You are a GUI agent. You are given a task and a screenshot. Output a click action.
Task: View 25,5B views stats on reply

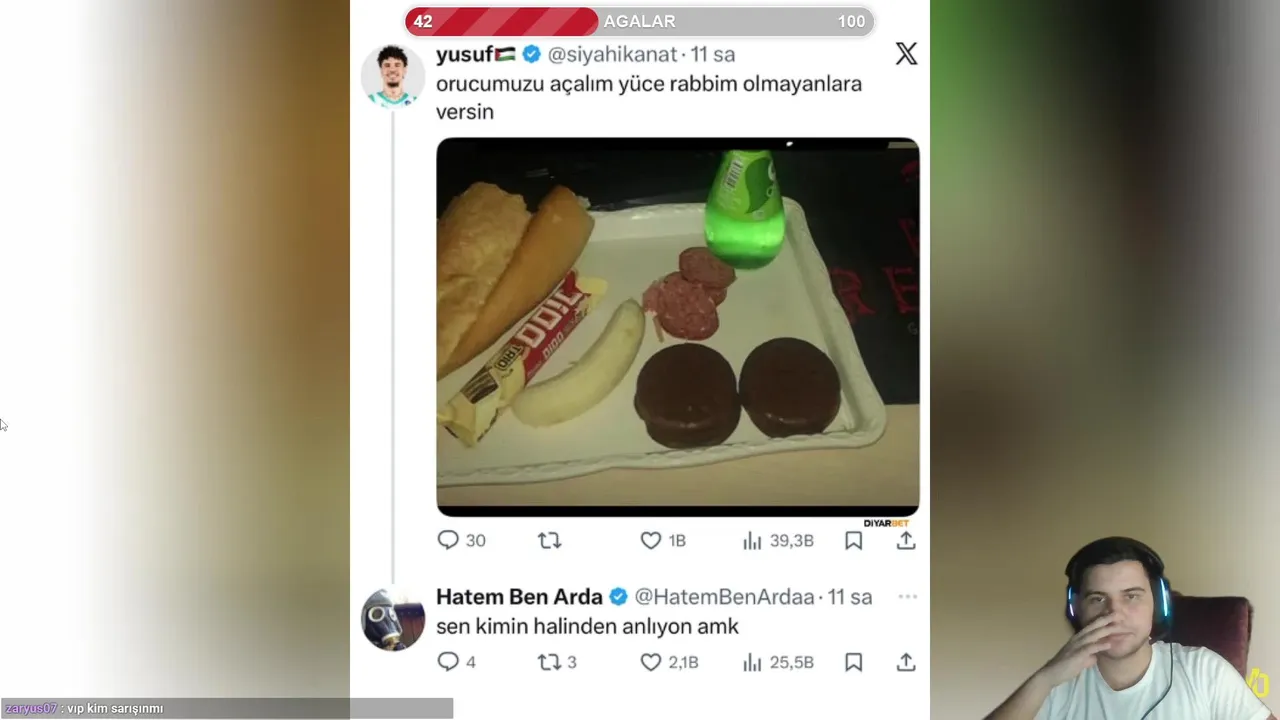pyautogui.click(x=777, y=662)
